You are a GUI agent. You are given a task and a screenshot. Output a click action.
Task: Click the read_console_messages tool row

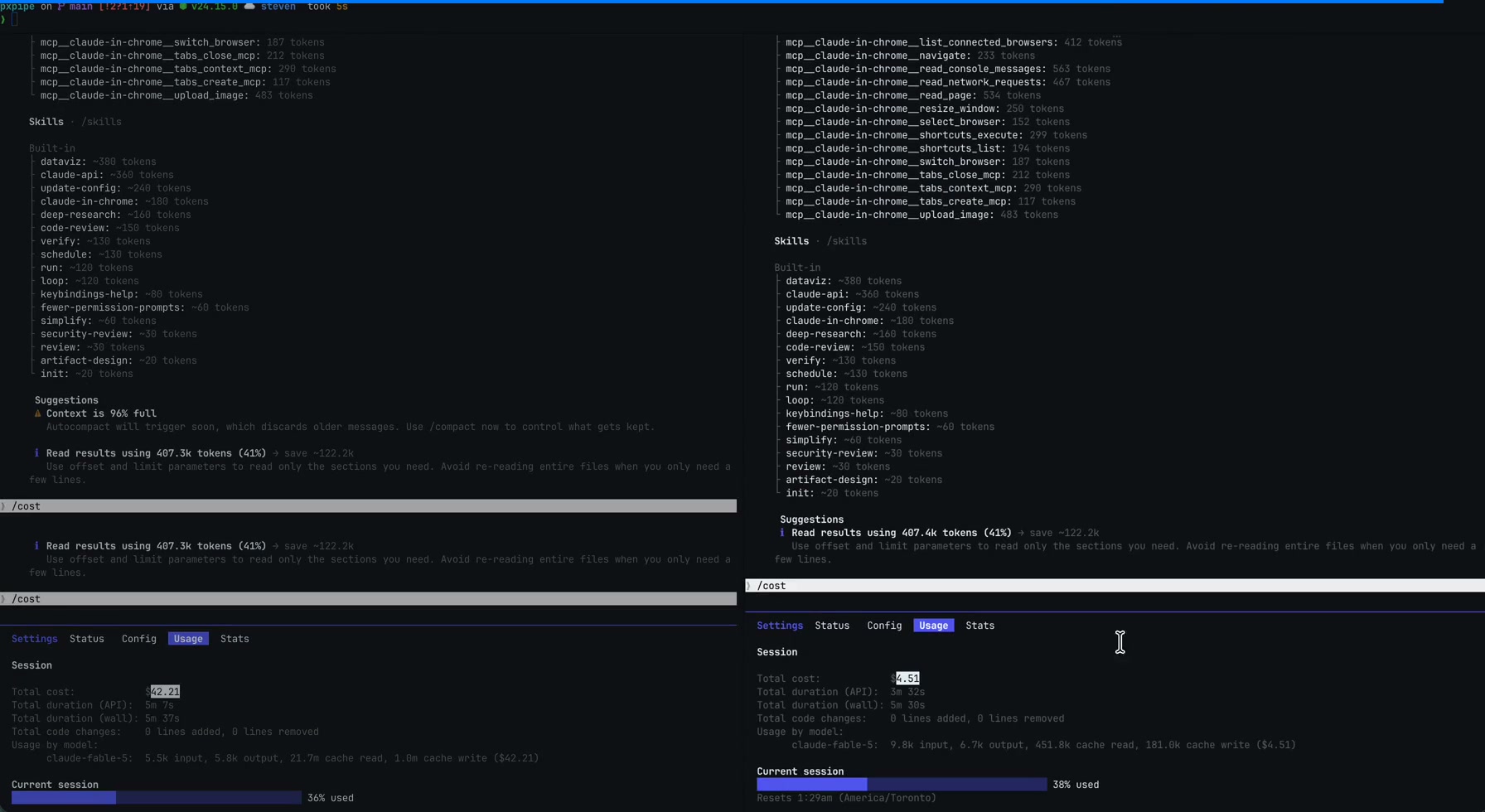click(948, 69)
